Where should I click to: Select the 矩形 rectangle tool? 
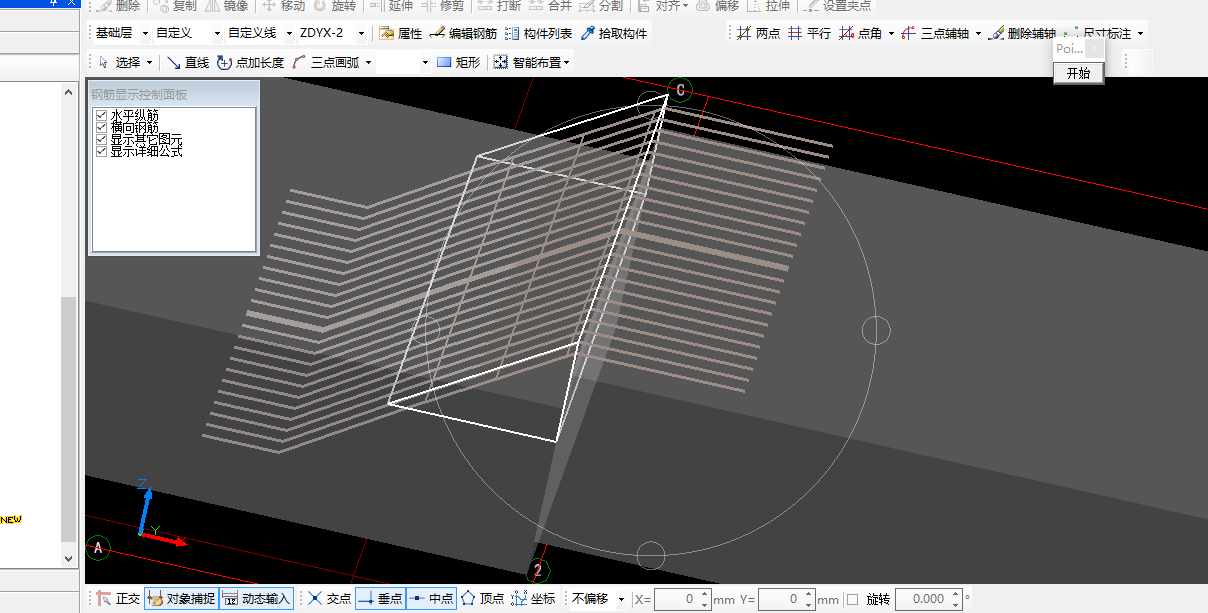coord(459,62)
